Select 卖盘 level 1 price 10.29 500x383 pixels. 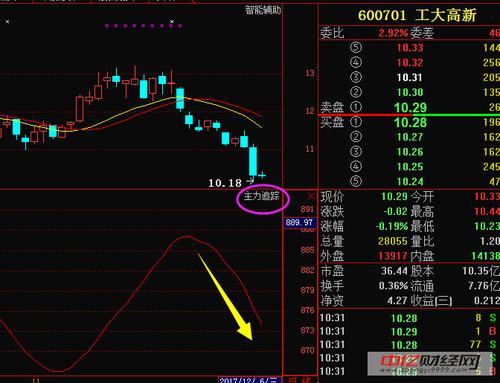point(410,107)
